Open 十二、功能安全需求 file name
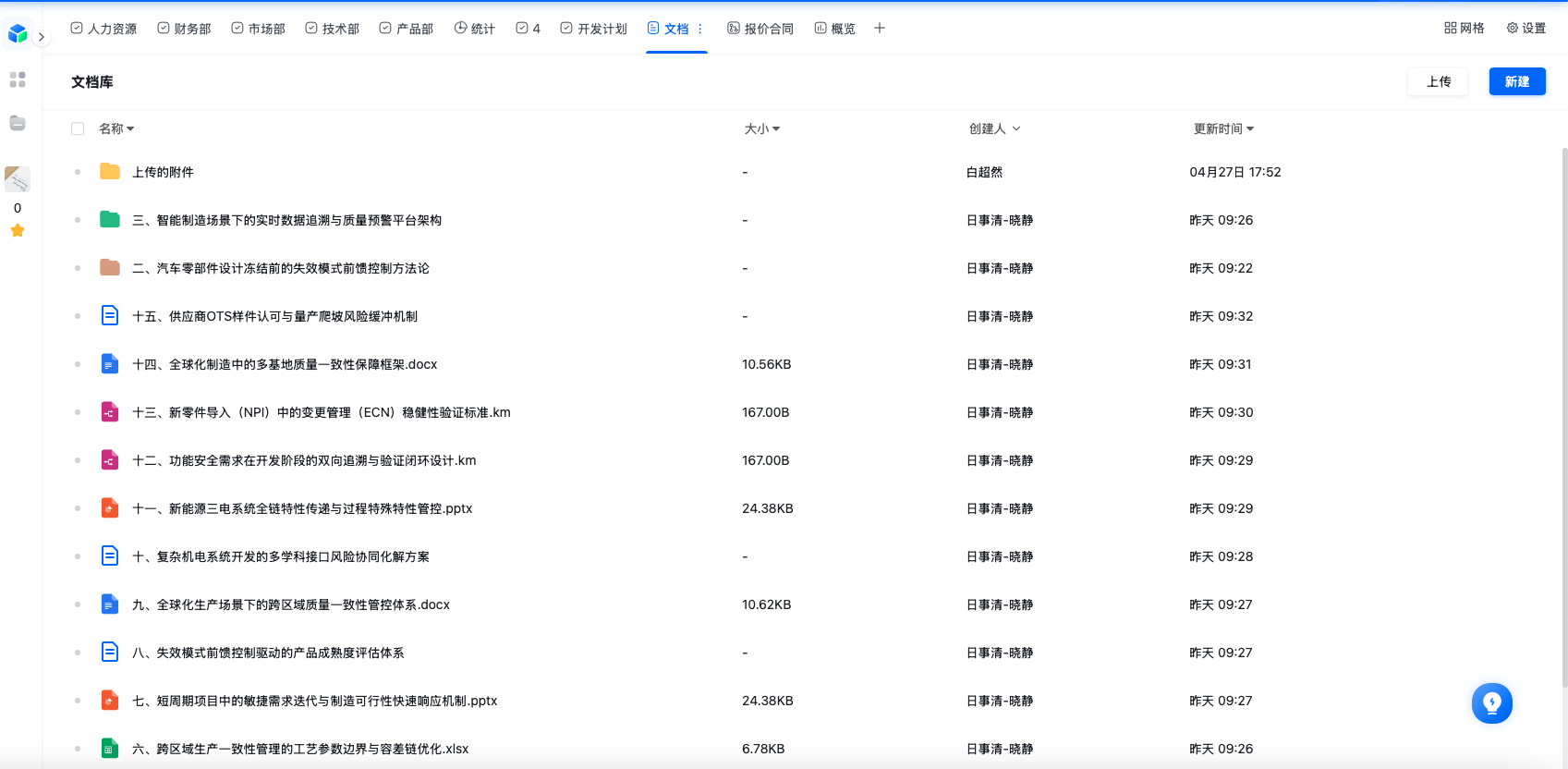Image resolution: width=1568 pixels, height=769 pixels. click(x=304, y=460)
